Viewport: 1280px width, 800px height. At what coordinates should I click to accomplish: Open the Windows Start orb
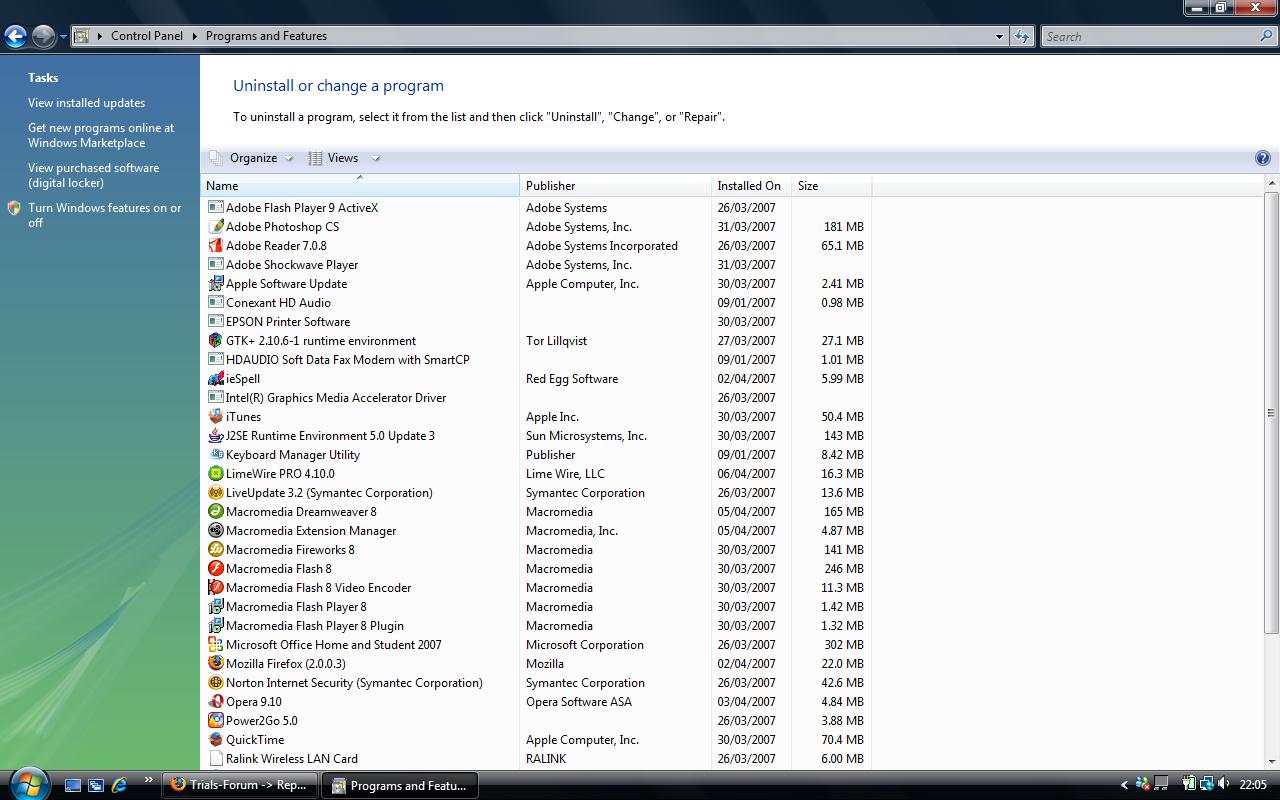[28, 783]
